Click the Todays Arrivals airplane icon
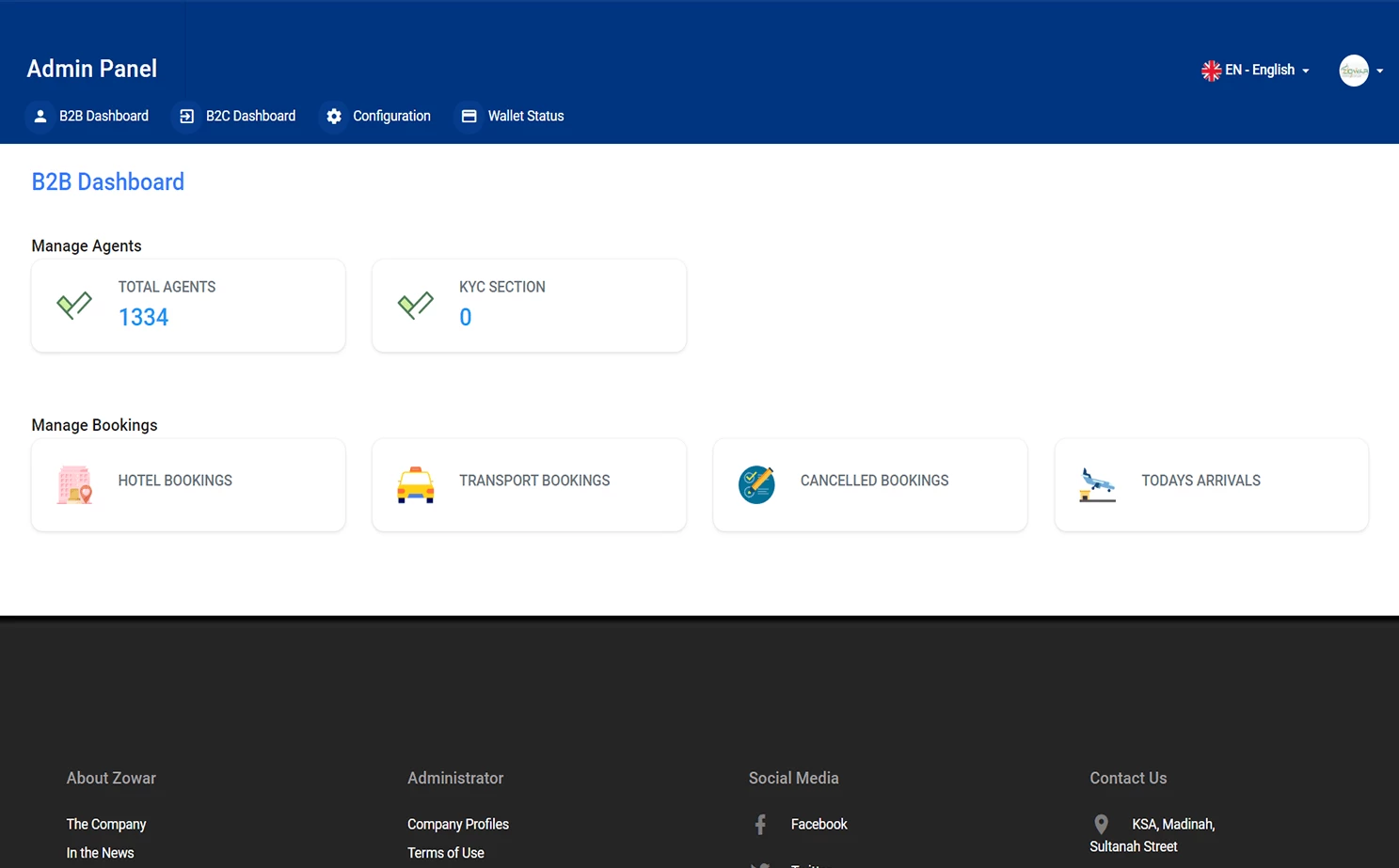 point(1098,484)
